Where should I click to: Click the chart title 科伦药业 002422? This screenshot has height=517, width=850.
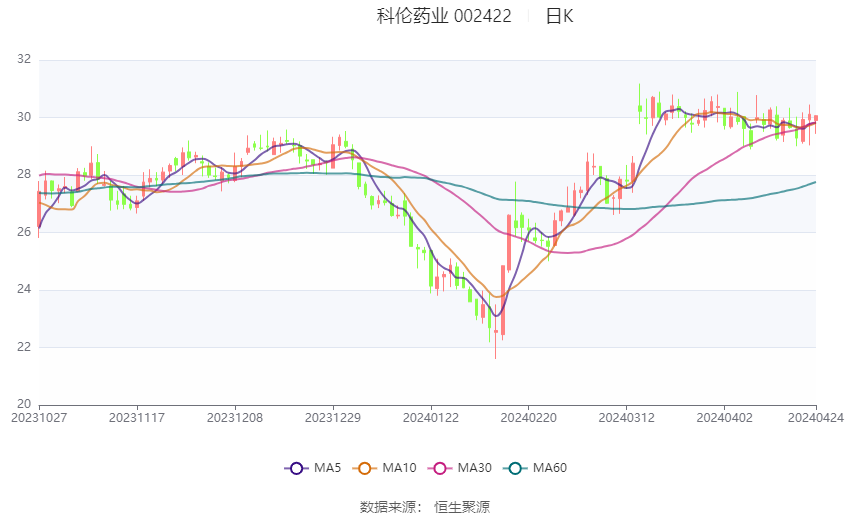point(444,16)
